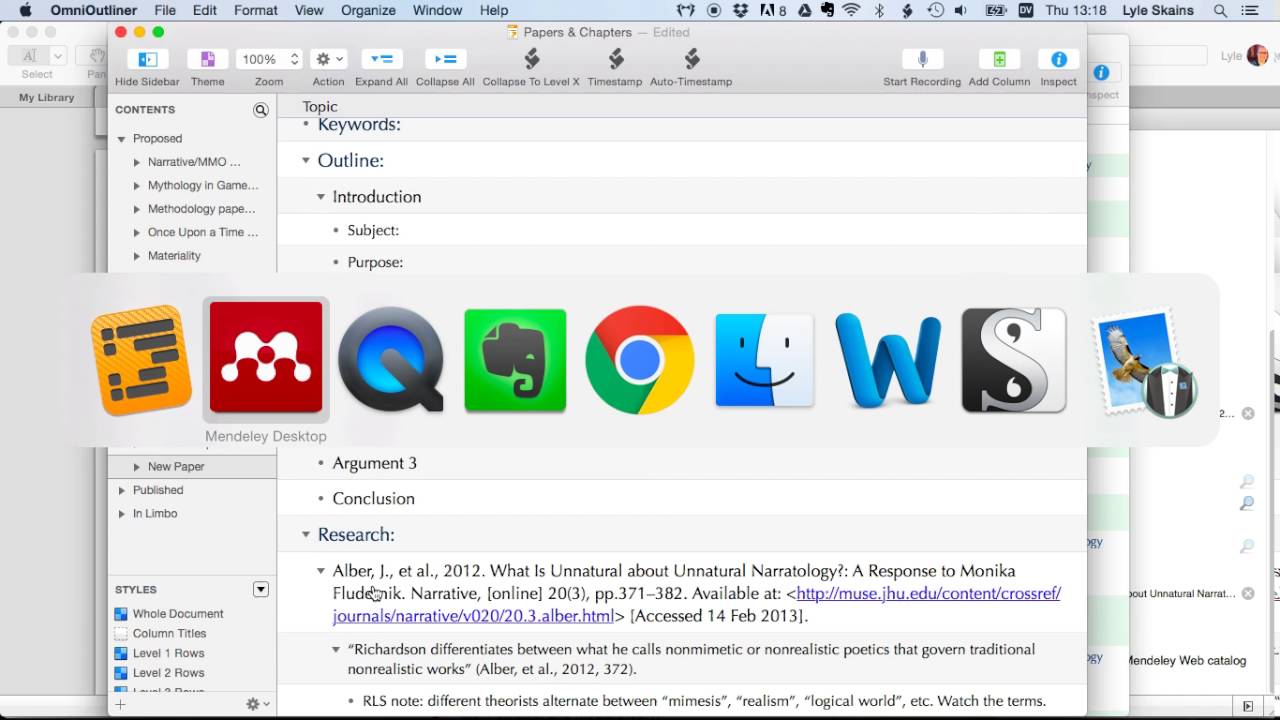
Task: Switch to Google Chrome in the app switcher
Action: pyautogui.click(x=640, y=360)
